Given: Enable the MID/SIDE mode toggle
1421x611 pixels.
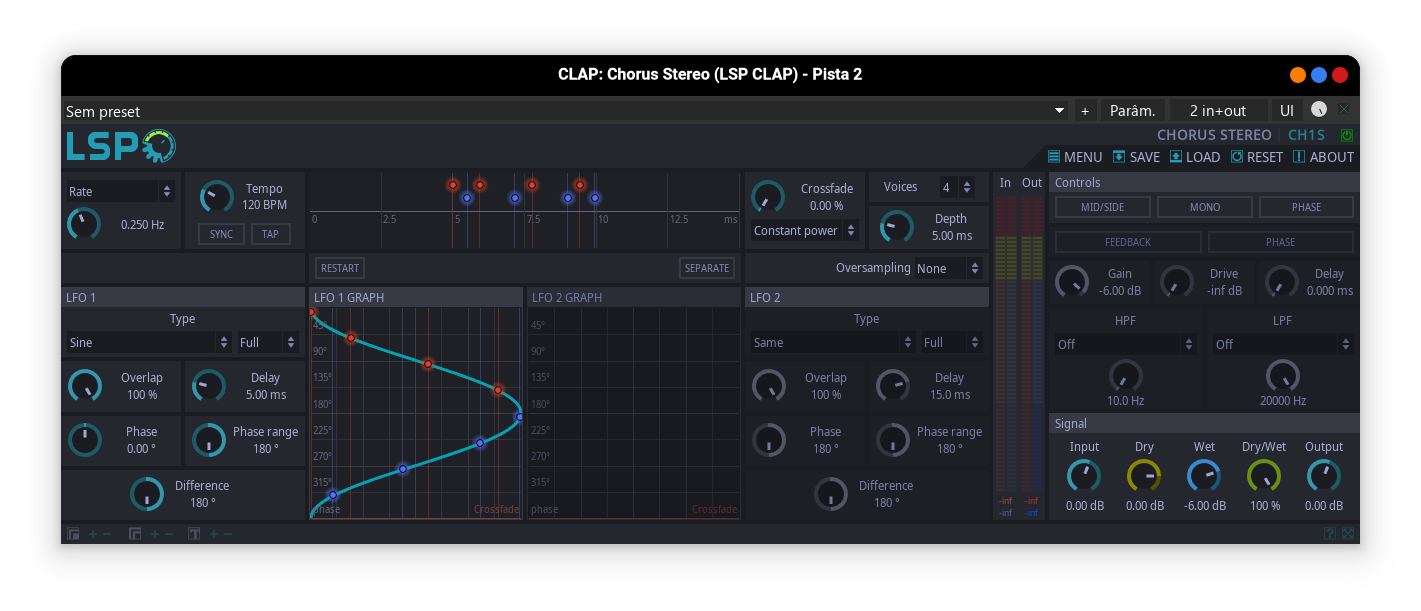Looking at the screenshot, I should coord(1102,206).
